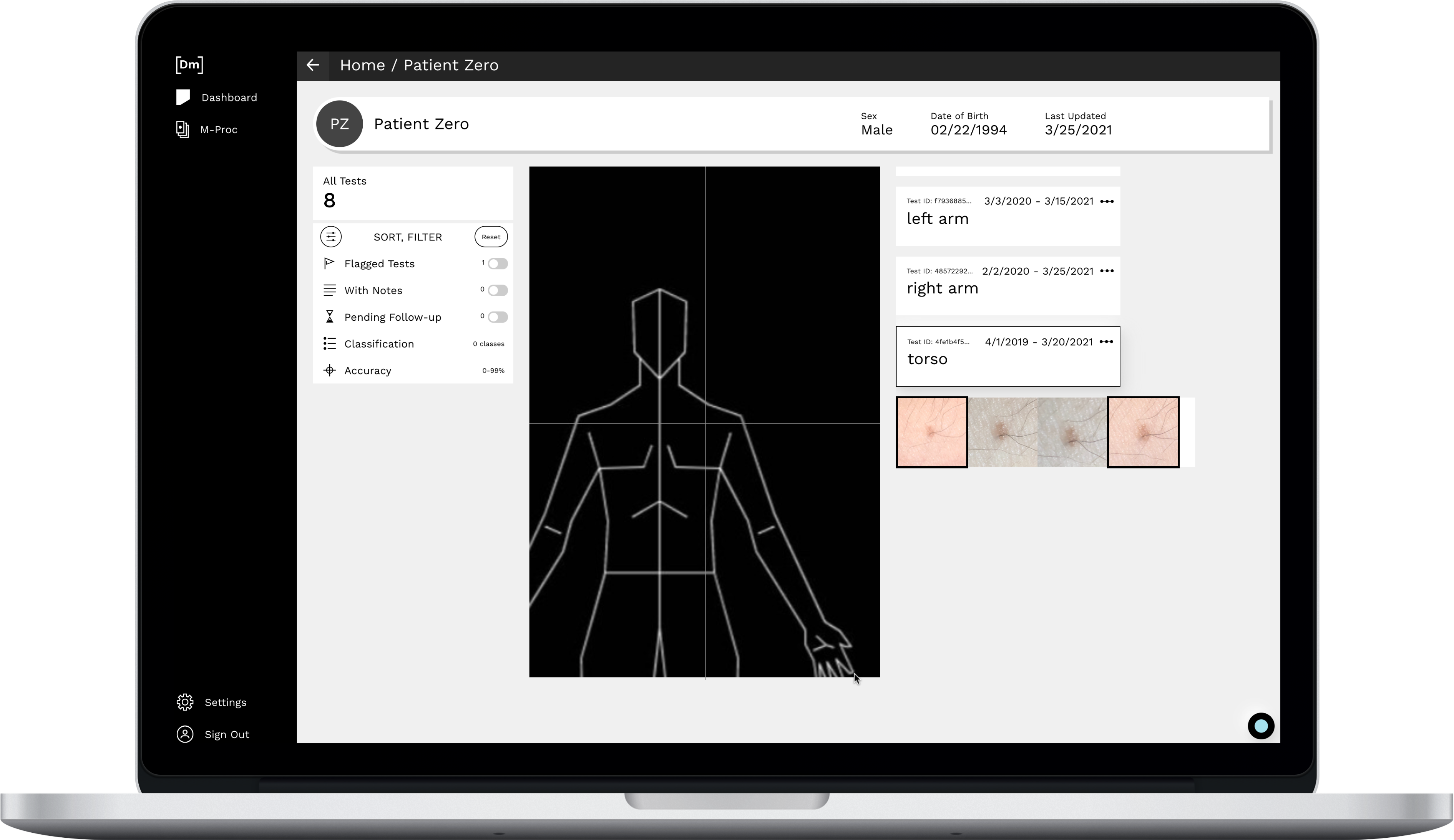Open Dashboard from the sidebar
This screenshot has width=1454, height=840.
coord(229,98)
